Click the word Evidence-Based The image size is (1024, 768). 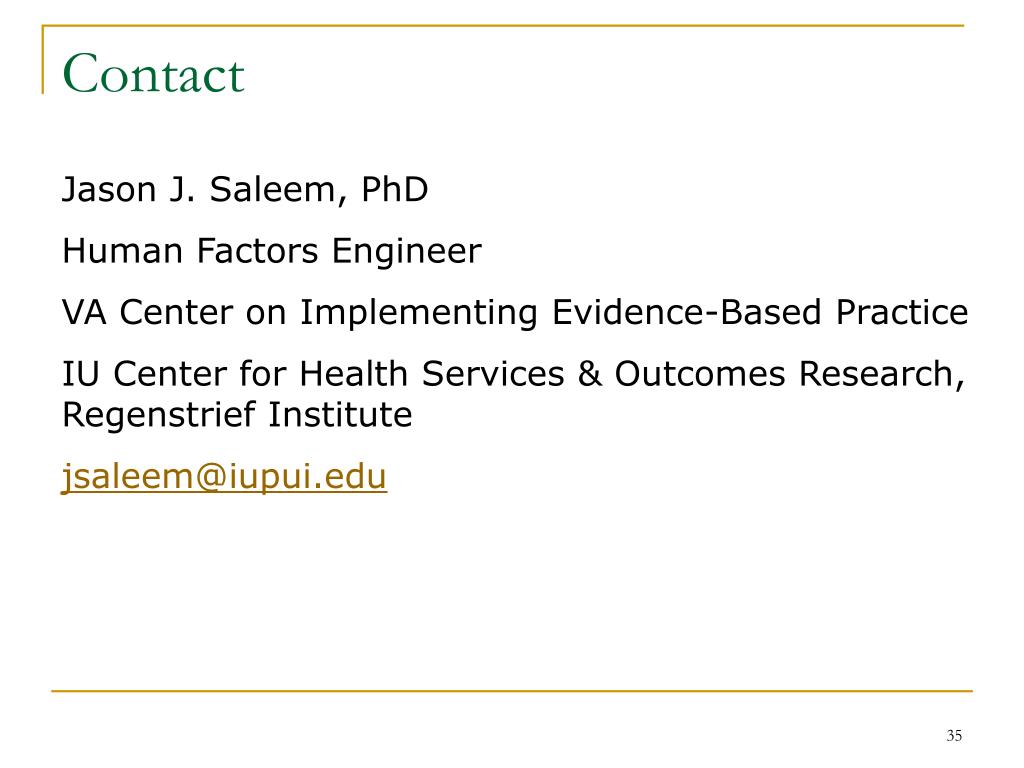point(687,312)
